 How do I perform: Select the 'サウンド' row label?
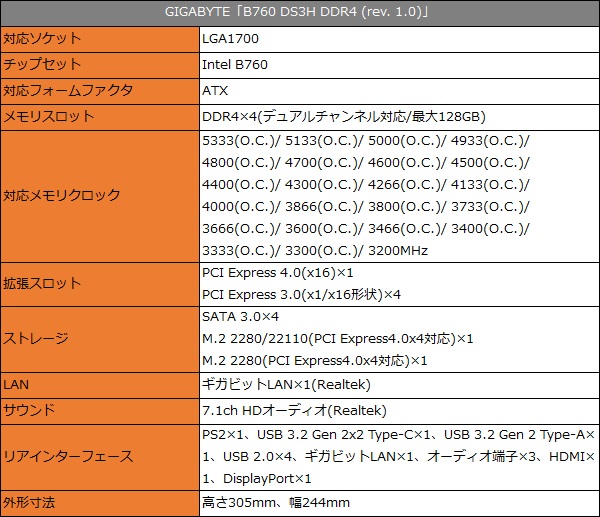[x=29, y=410]
